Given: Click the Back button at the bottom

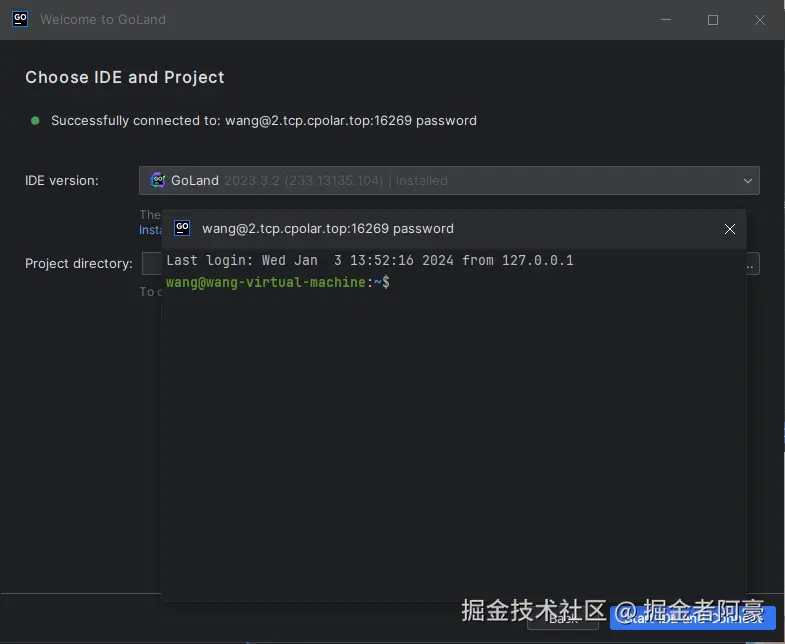Looking at the screenshot, I should click(563, 618).
